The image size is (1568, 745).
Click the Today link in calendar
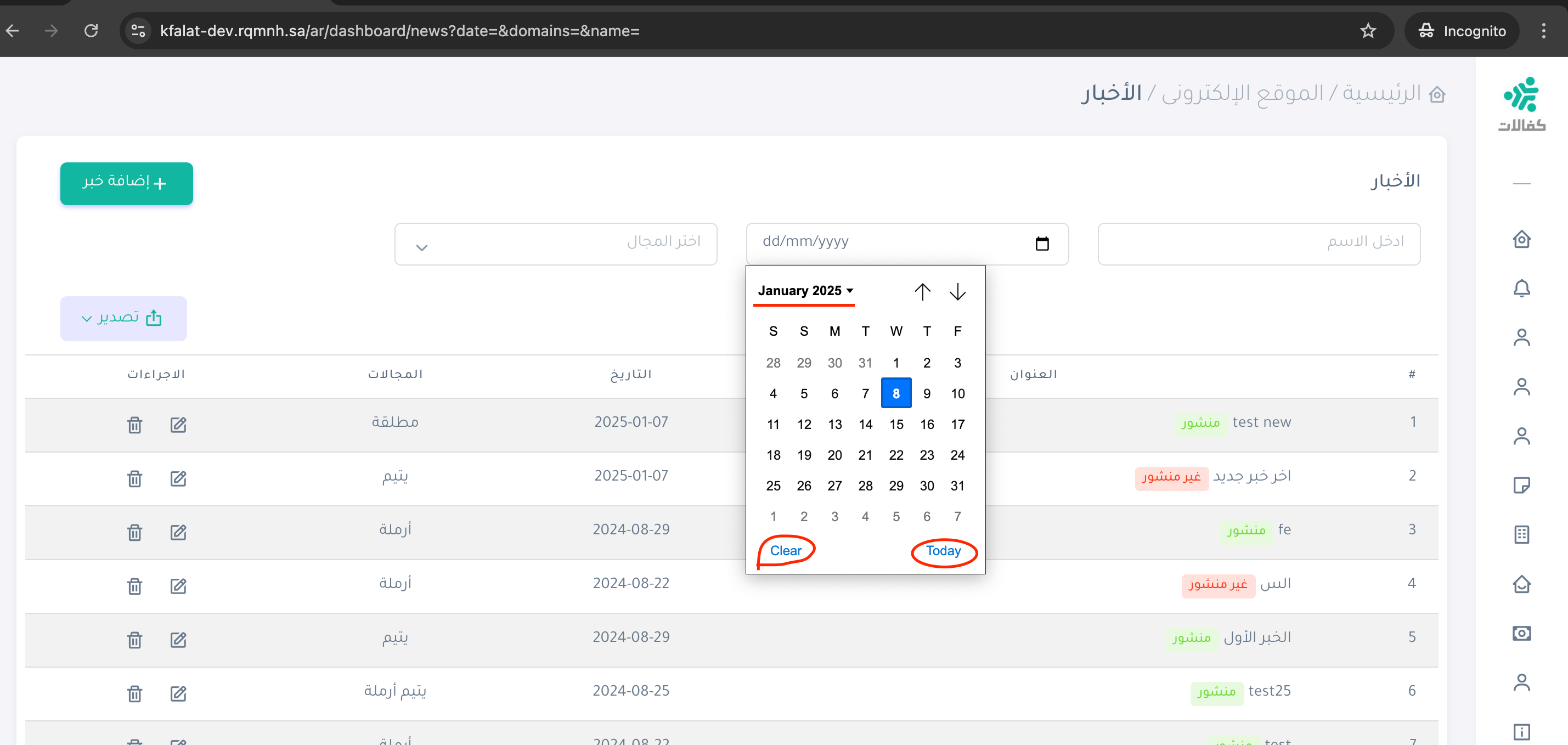[x=943, y=551]
